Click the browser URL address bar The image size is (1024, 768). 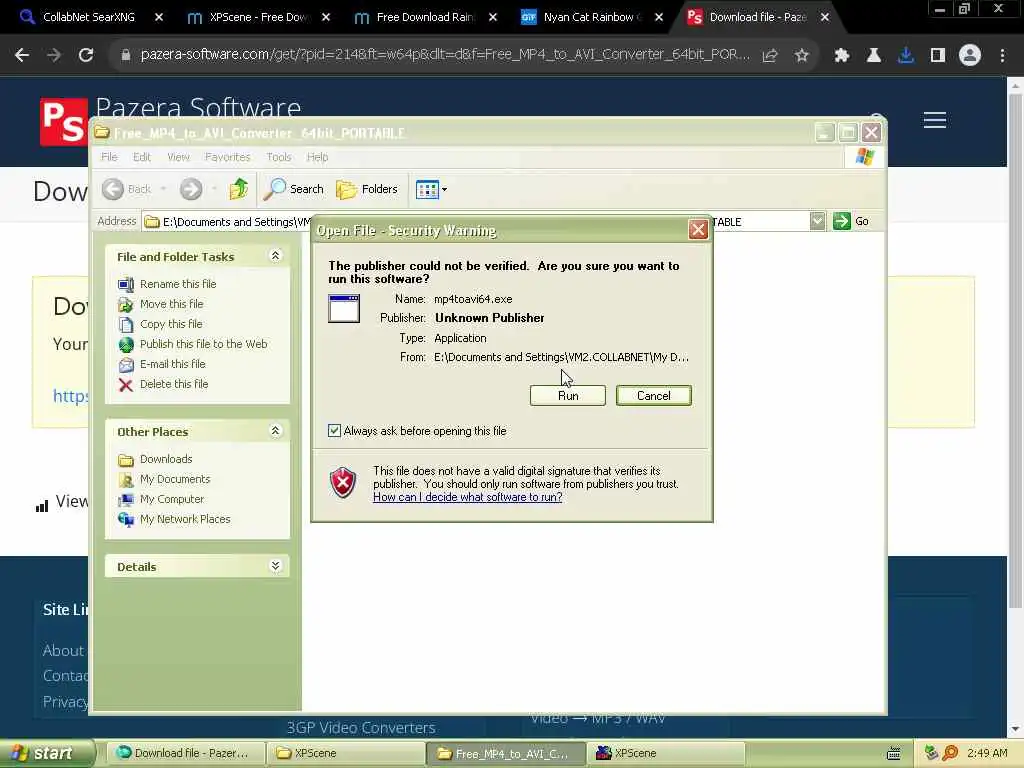click(x=444, y=55)
